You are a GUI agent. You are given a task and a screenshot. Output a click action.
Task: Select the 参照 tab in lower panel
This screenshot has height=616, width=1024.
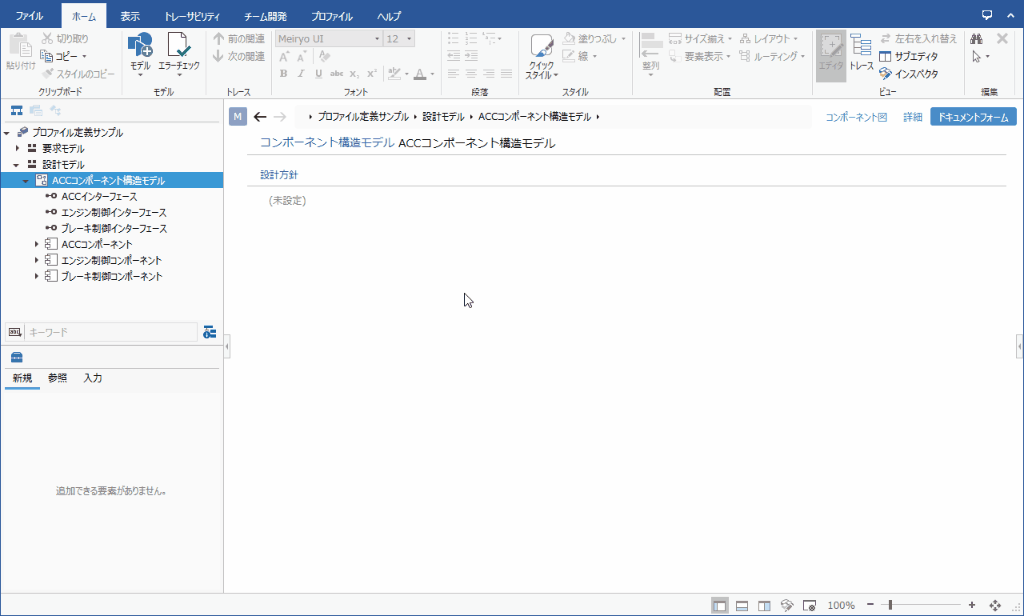point(57,378)
